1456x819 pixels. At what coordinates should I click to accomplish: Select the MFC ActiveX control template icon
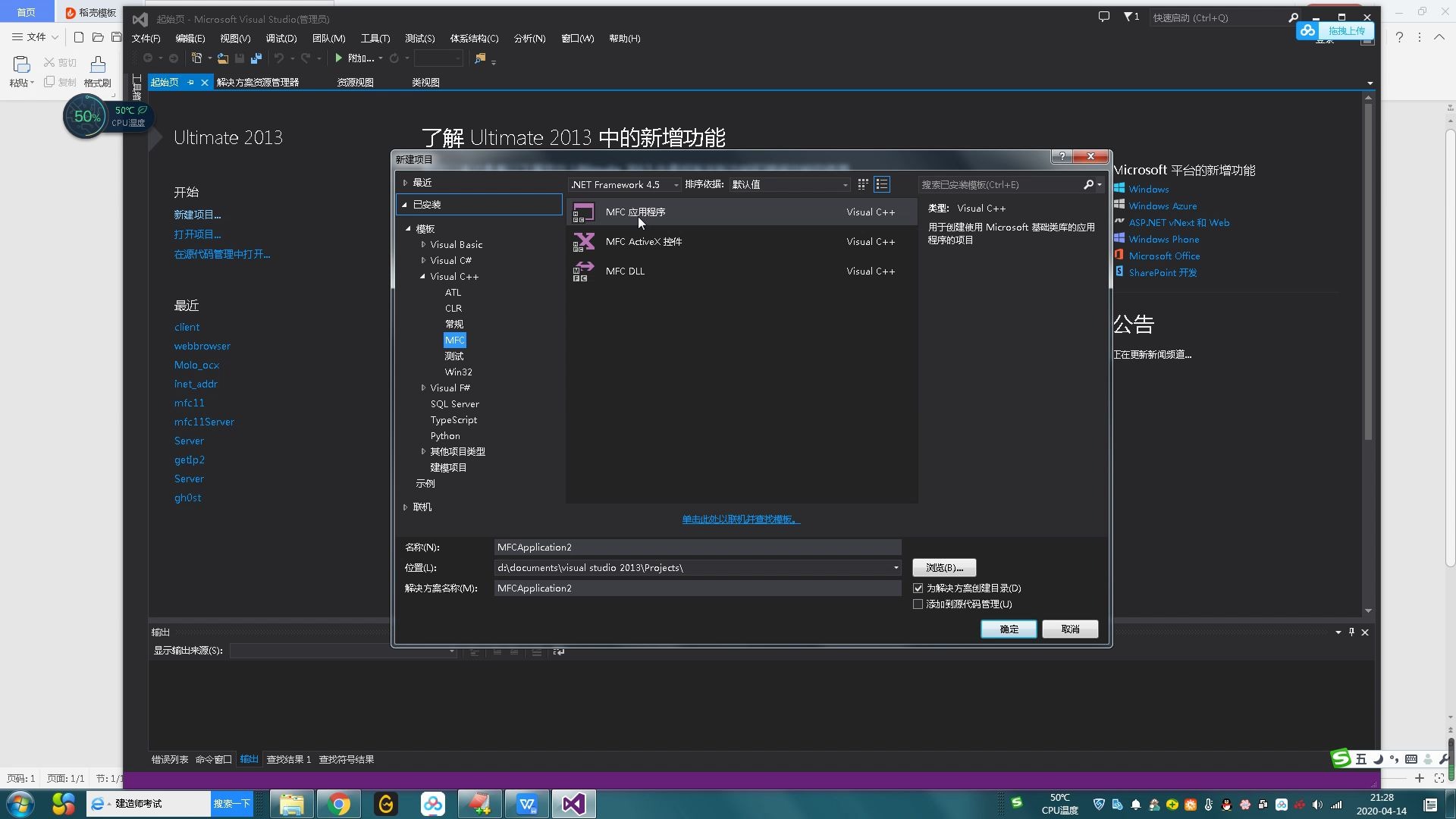[x=583, y=242]
